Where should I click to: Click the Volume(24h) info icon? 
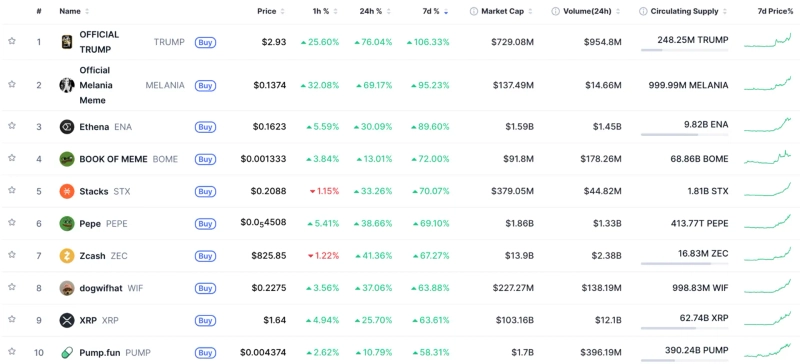555,11
